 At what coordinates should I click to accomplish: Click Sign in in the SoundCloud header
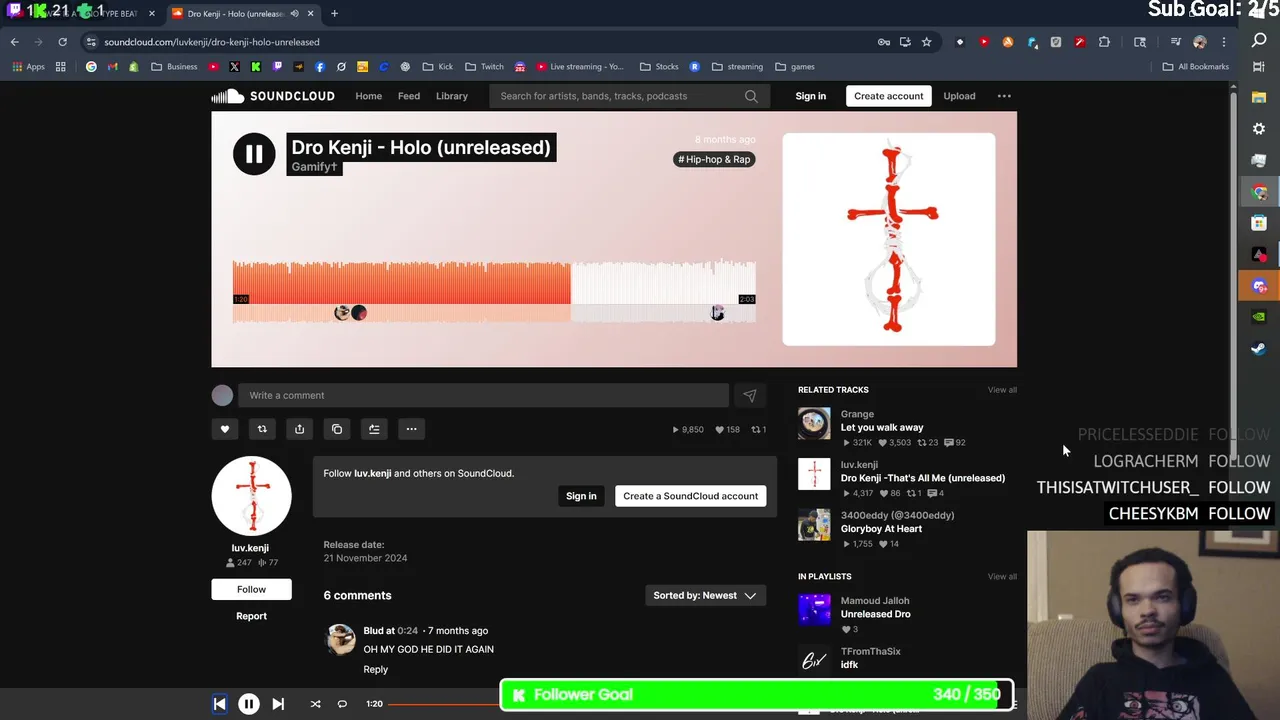coord(811,96)
